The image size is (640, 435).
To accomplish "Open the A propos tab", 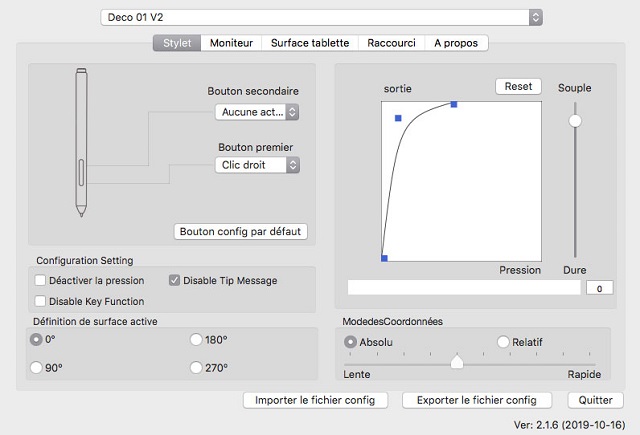I will 456,43.
